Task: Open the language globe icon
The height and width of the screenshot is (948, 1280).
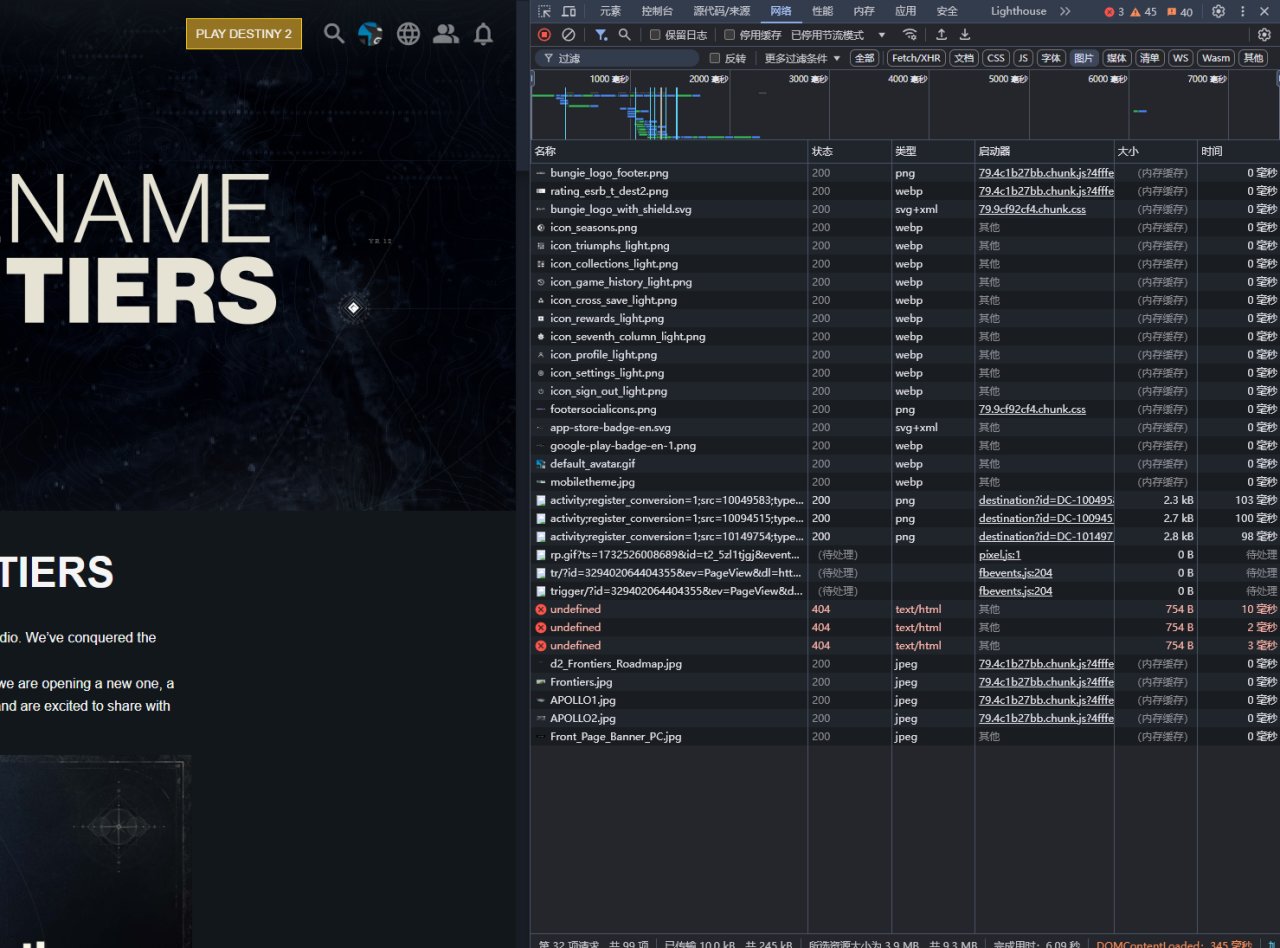Action: [408, 33]
